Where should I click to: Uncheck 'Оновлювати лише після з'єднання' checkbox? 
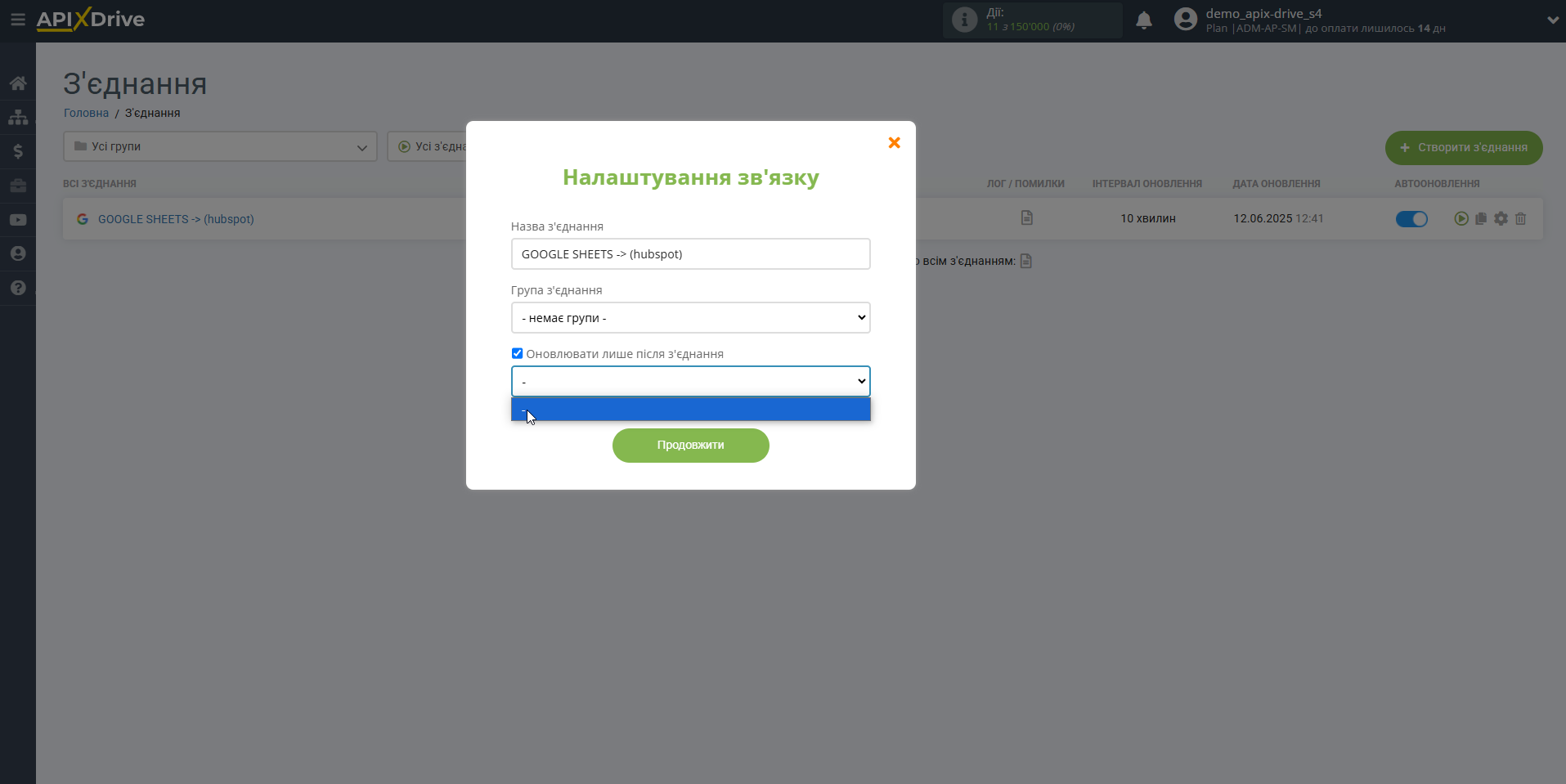point(517,353)
